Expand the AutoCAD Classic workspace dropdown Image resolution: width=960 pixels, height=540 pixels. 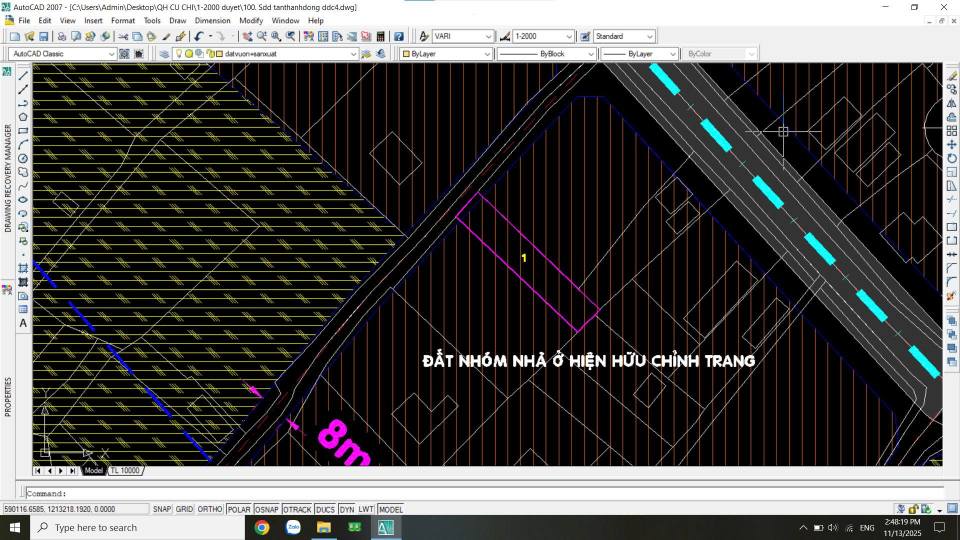pyautogui.click(x=62, y=54)
